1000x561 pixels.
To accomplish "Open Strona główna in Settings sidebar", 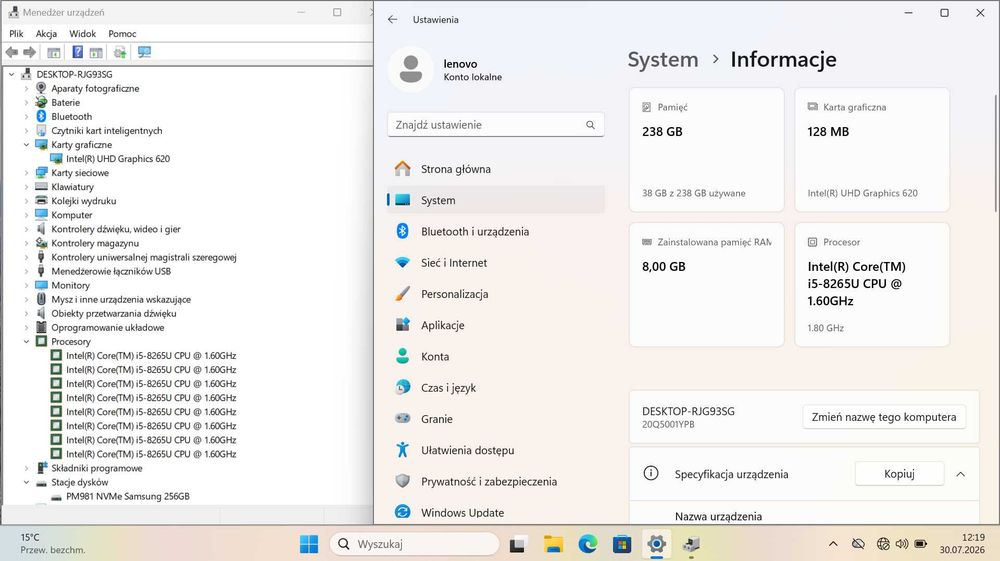I will click(x=496, y=169).
